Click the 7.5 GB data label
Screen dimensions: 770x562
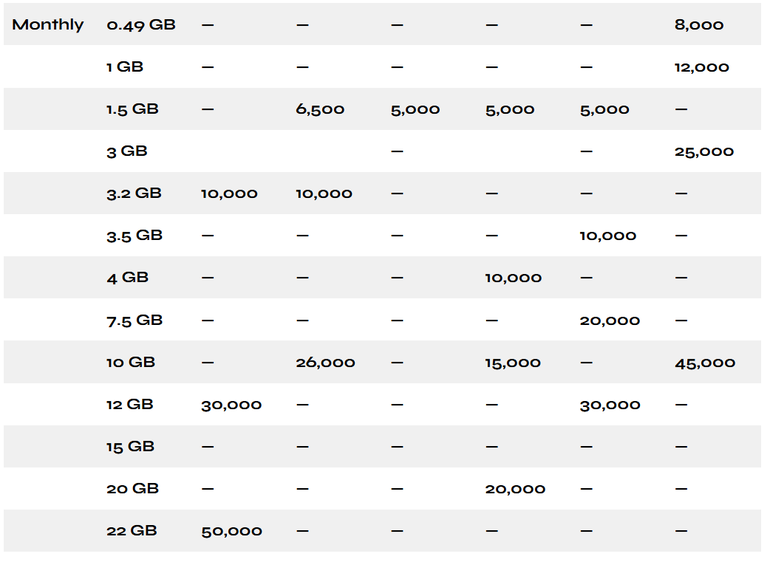click(x=135, y=320)
